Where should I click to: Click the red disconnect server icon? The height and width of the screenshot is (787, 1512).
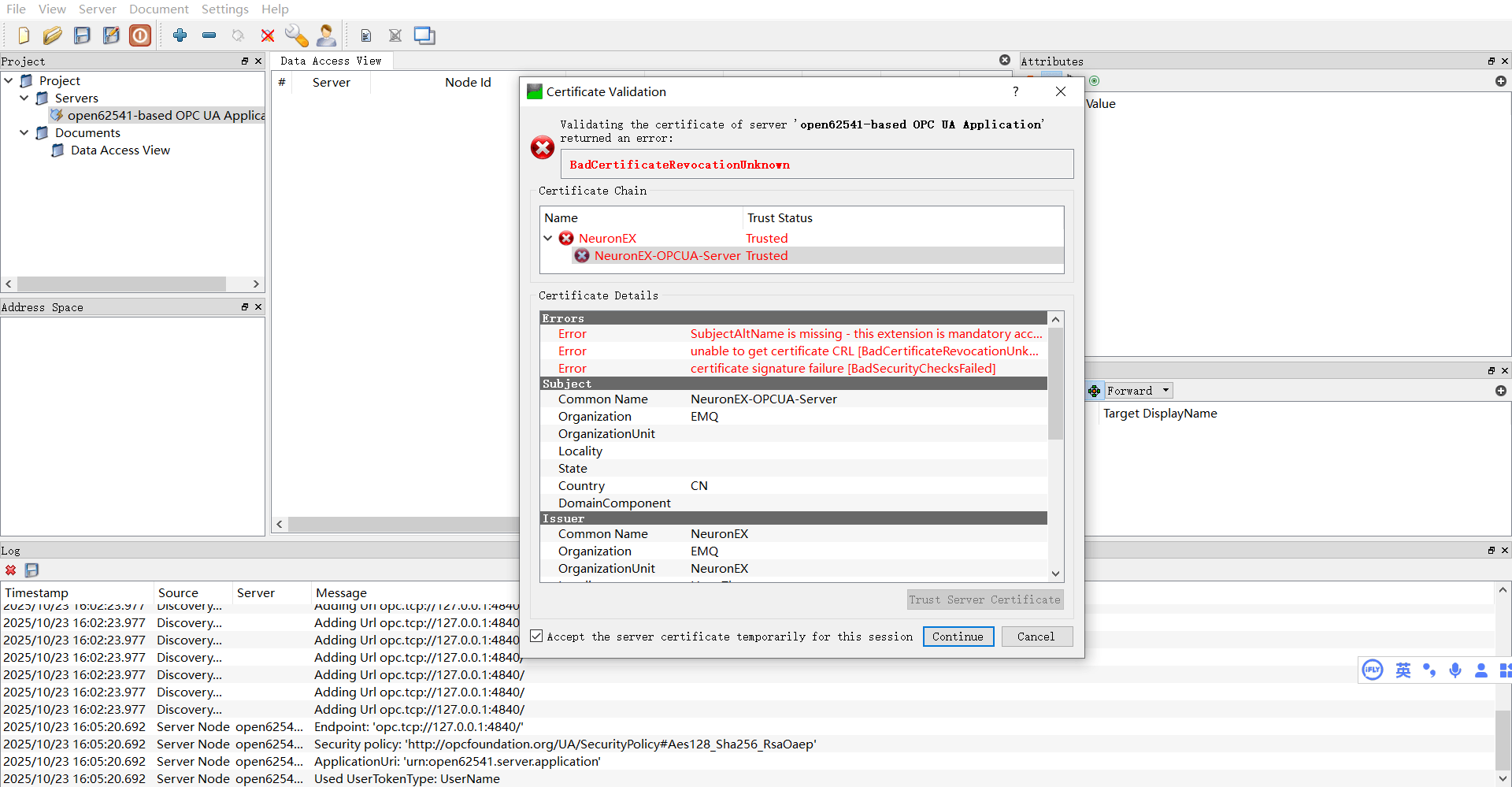268,35
